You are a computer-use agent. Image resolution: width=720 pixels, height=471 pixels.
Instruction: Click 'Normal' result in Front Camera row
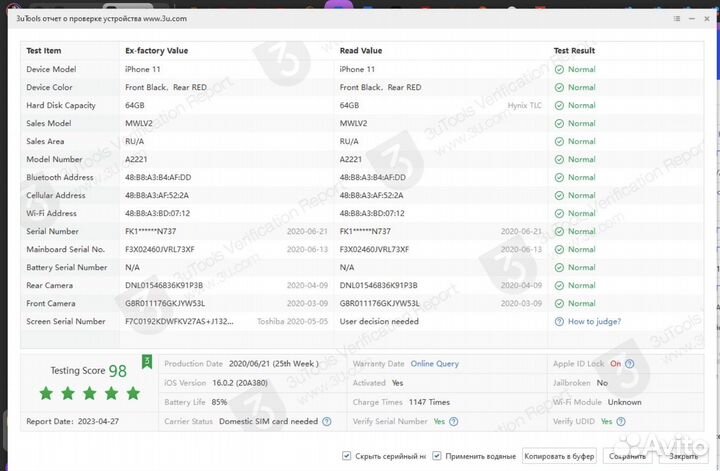click(x=582, y=303)
